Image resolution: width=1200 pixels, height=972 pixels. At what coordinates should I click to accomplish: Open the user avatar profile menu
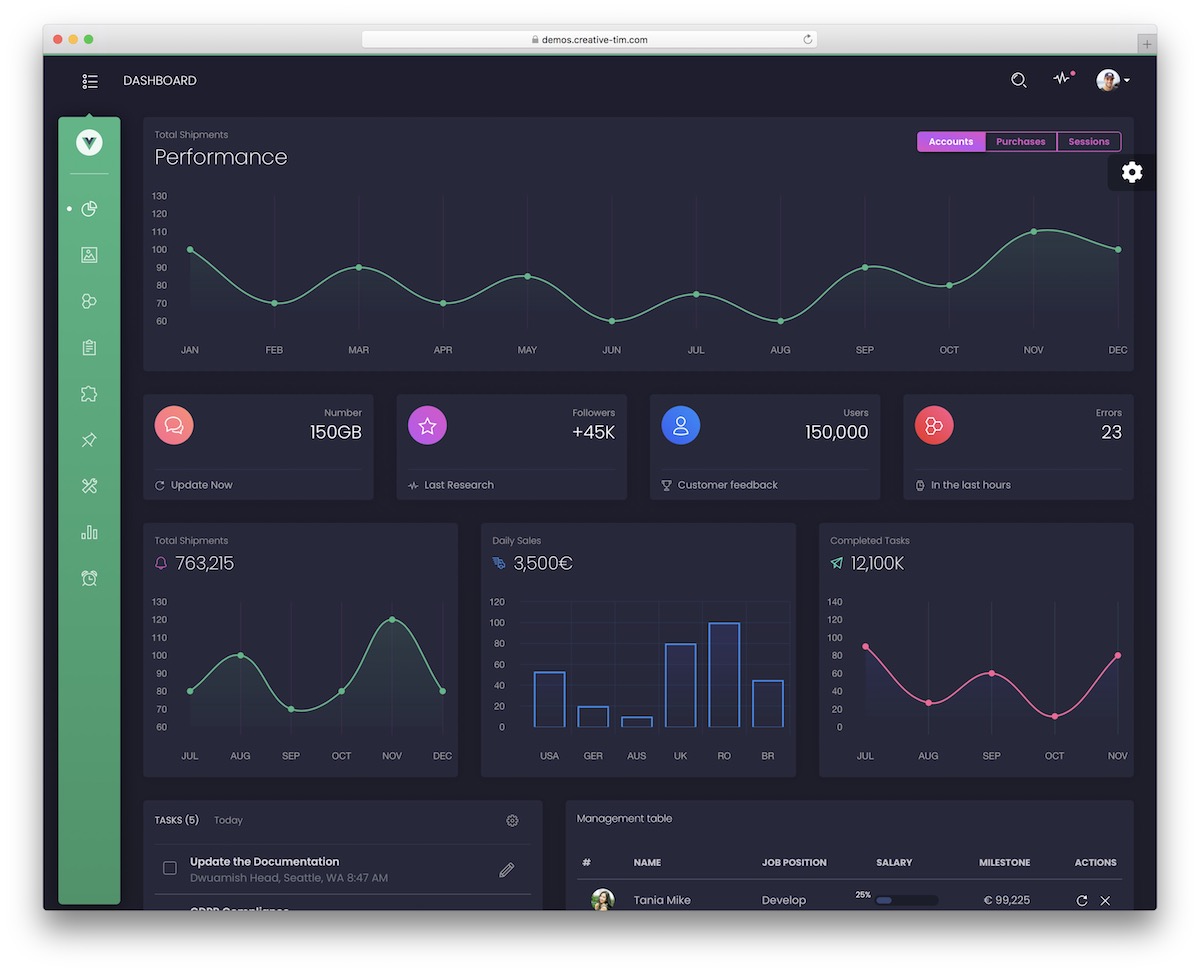tap(1112, 80)
